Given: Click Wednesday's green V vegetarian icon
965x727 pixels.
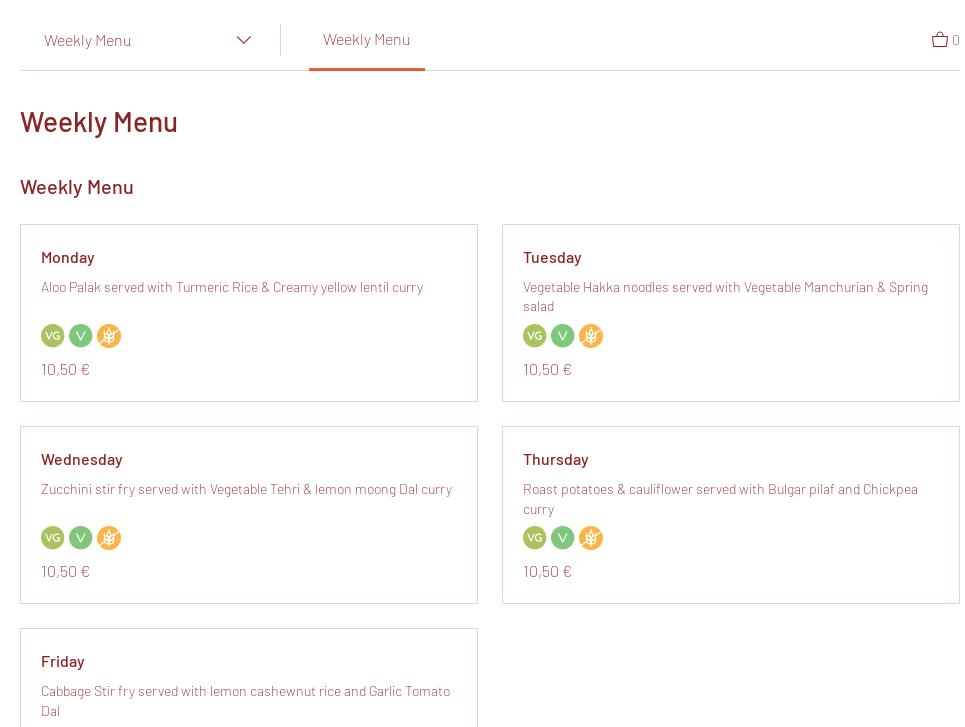Looking at the screenshot, I should tap(81, 538).
